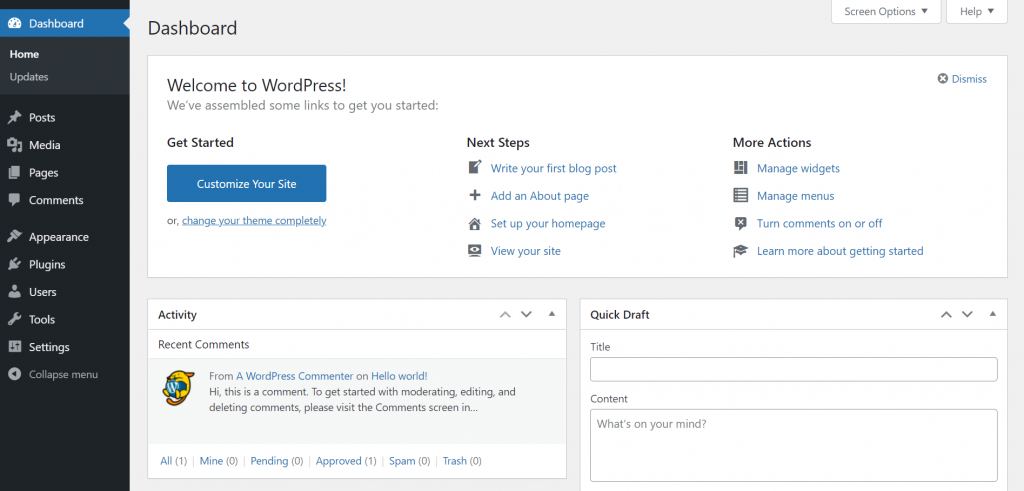Screen dimensions: 1024x491
Task: Open Settings using its sidebar icon
Action: (14, 347)
